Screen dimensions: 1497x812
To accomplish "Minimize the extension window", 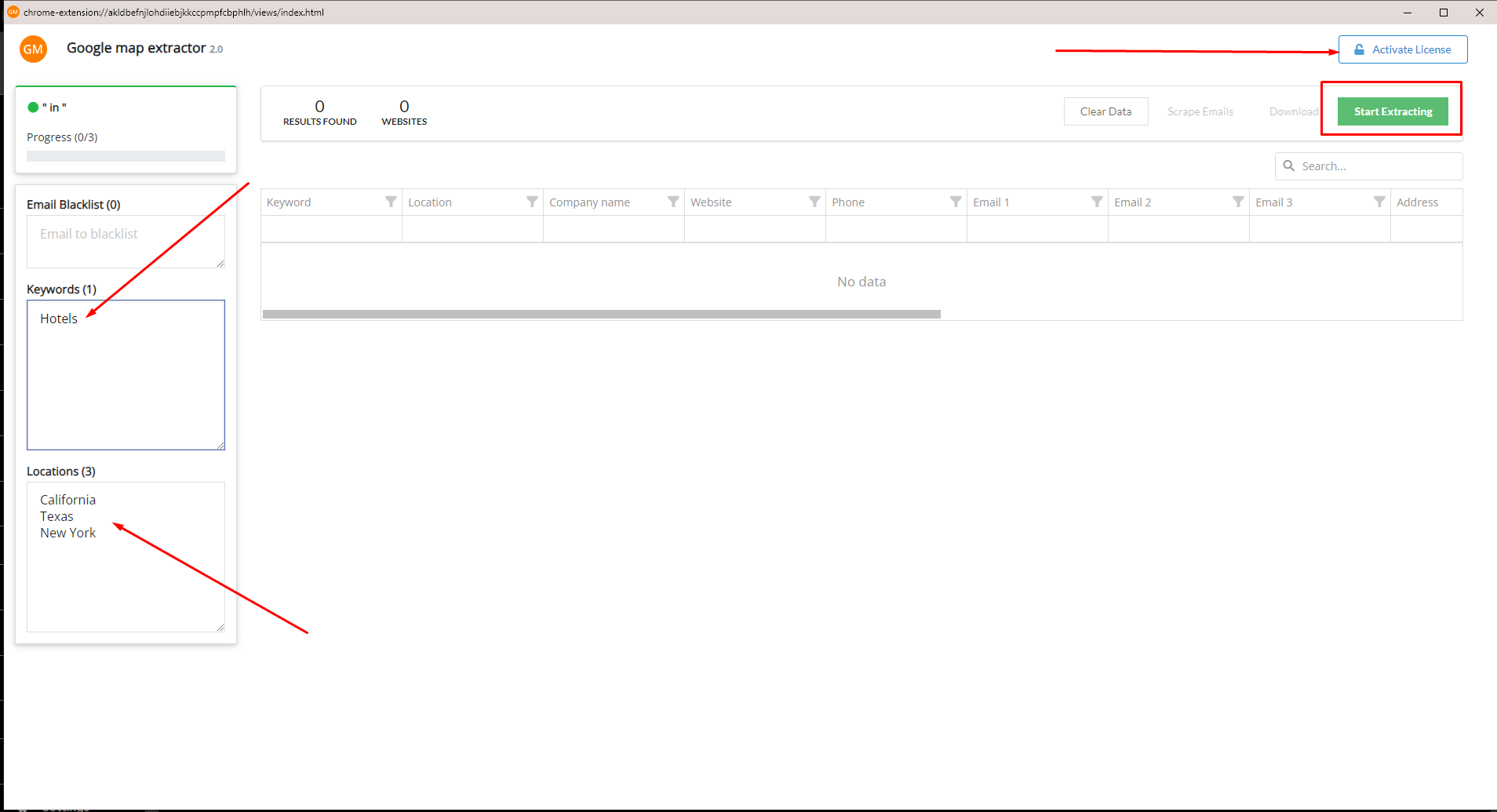I will pos(1408,13).
